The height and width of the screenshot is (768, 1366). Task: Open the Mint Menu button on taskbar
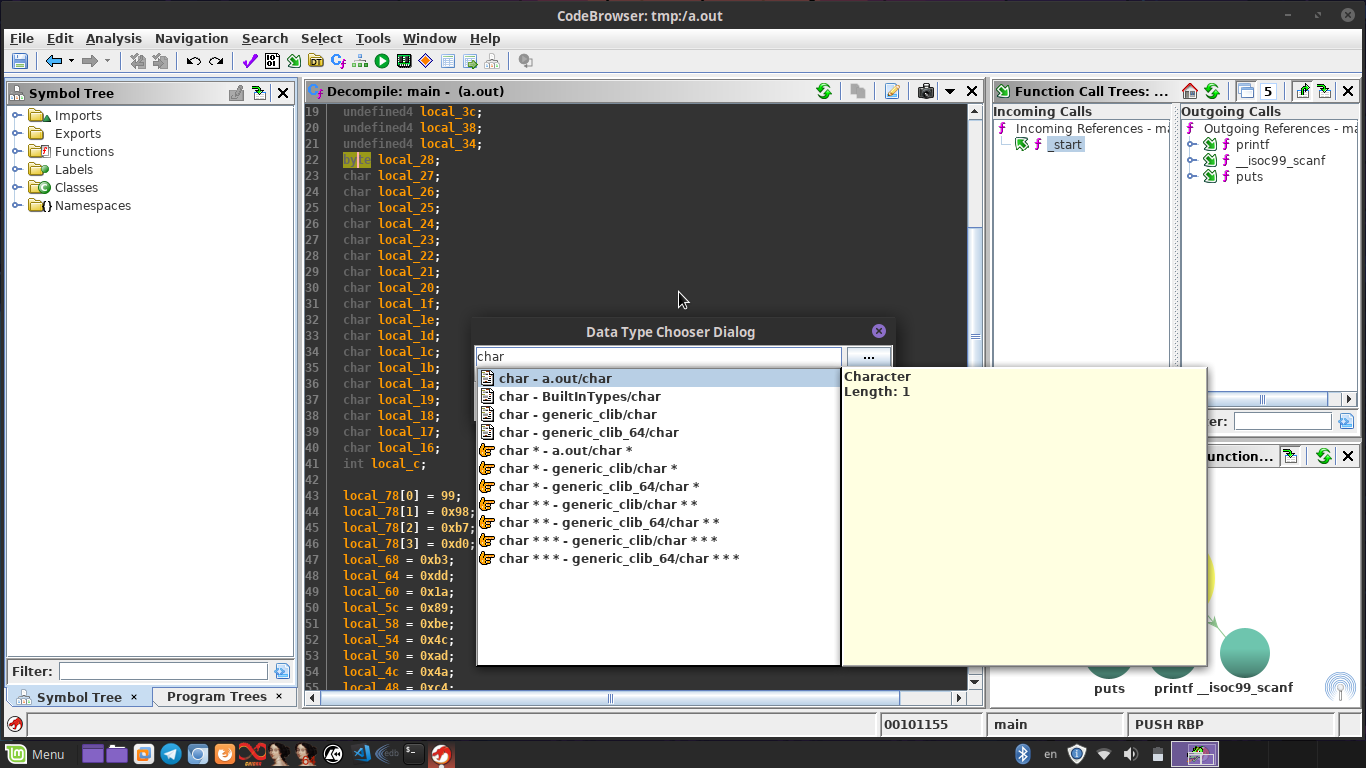[x=36, y=754]
